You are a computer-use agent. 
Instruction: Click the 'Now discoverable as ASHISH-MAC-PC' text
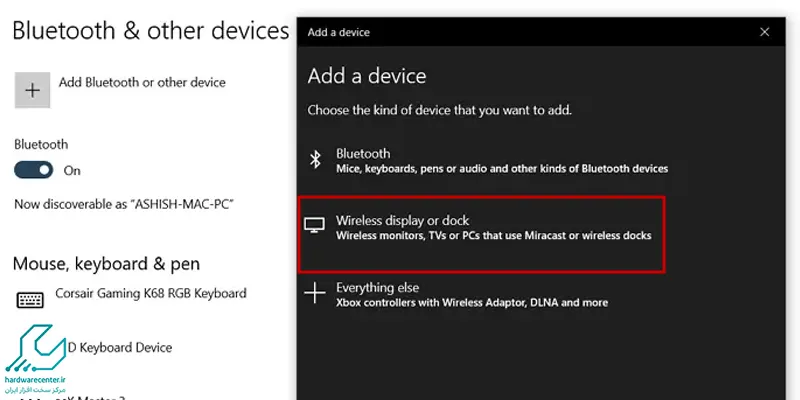point(124,204)
